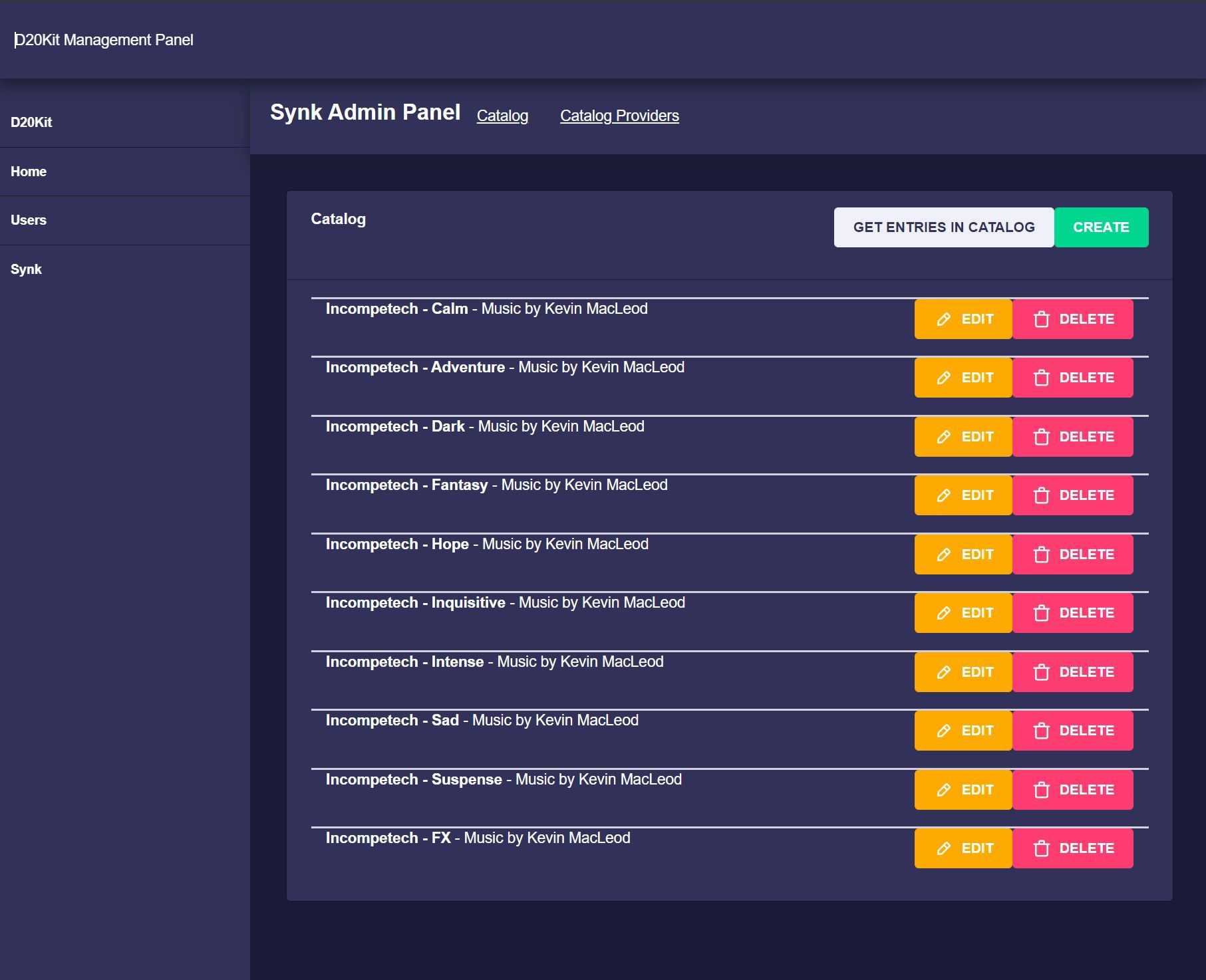This screenshot has height=980, width=1206.
Task: Click the trash icon for Incompetech - Intense
Action: point(1042,673)
